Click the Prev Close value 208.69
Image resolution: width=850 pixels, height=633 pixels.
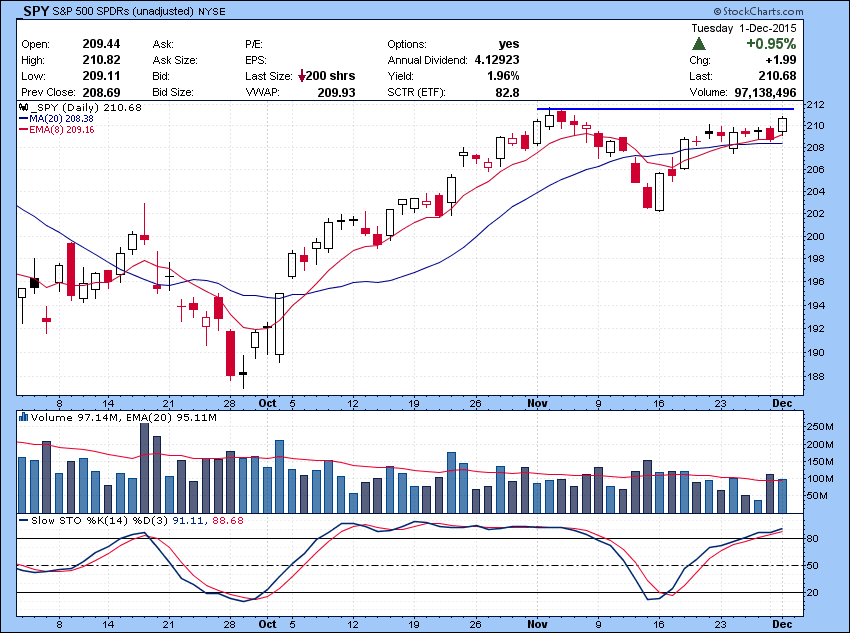click(x=101, y=92)
